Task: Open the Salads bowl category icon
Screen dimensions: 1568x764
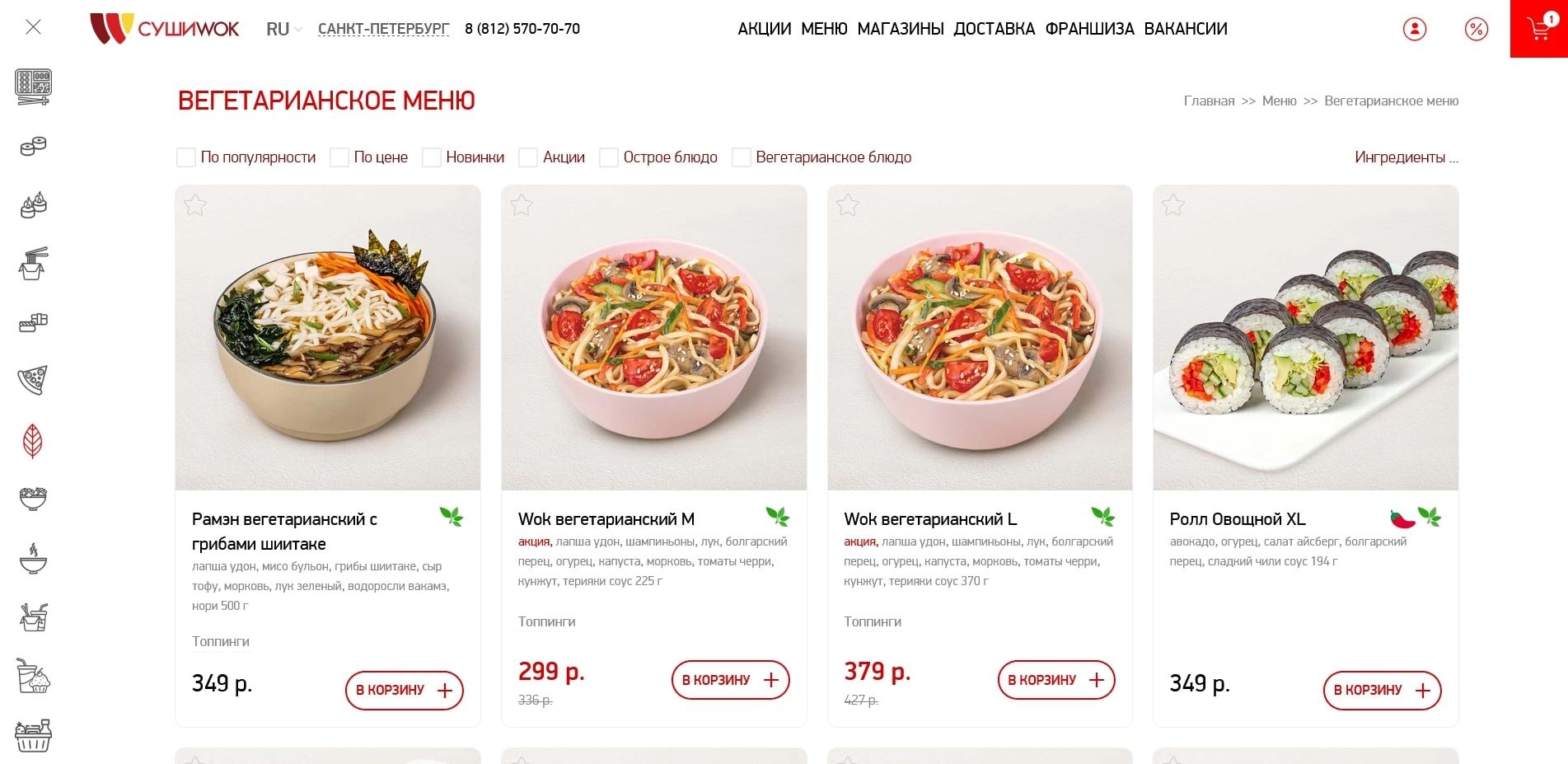Action: click(32, 498)
